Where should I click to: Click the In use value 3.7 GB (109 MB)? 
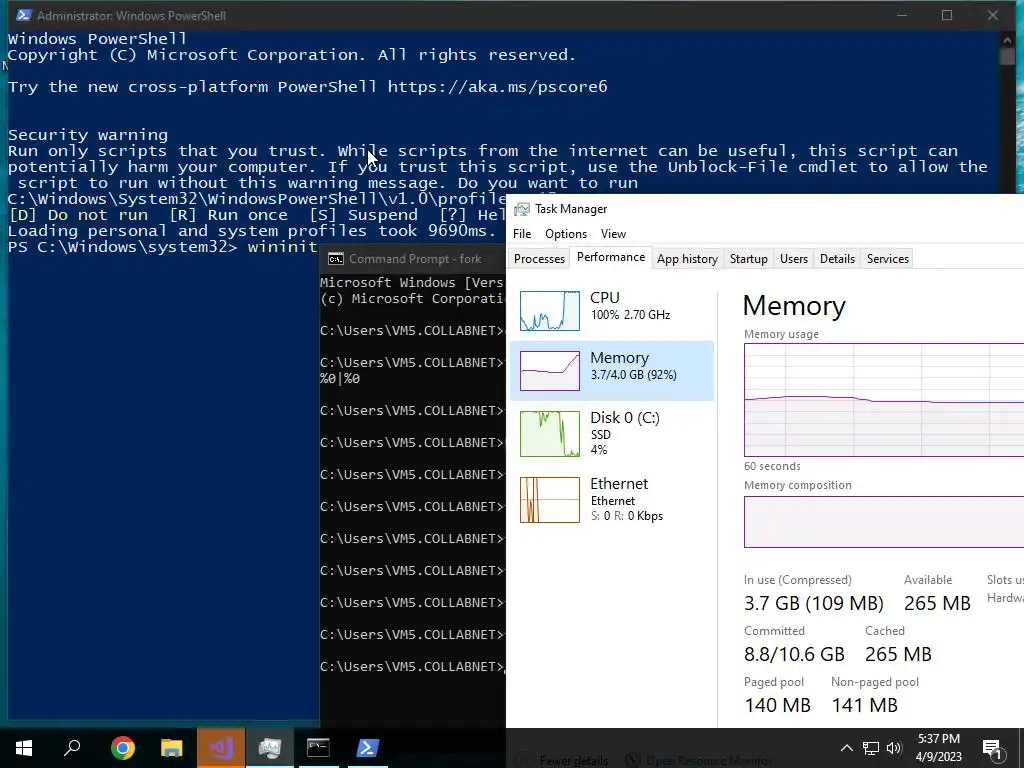[814, 603]
